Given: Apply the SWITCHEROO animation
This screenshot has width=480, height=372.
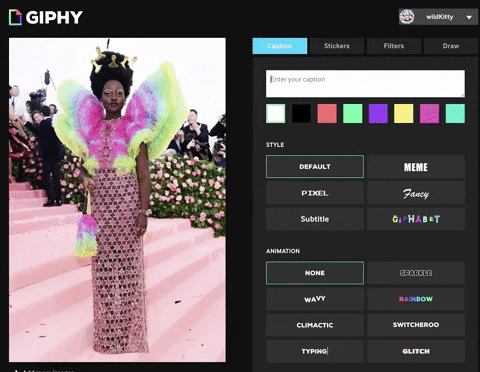Looking at the screenshot, I should tap(416, 325).
